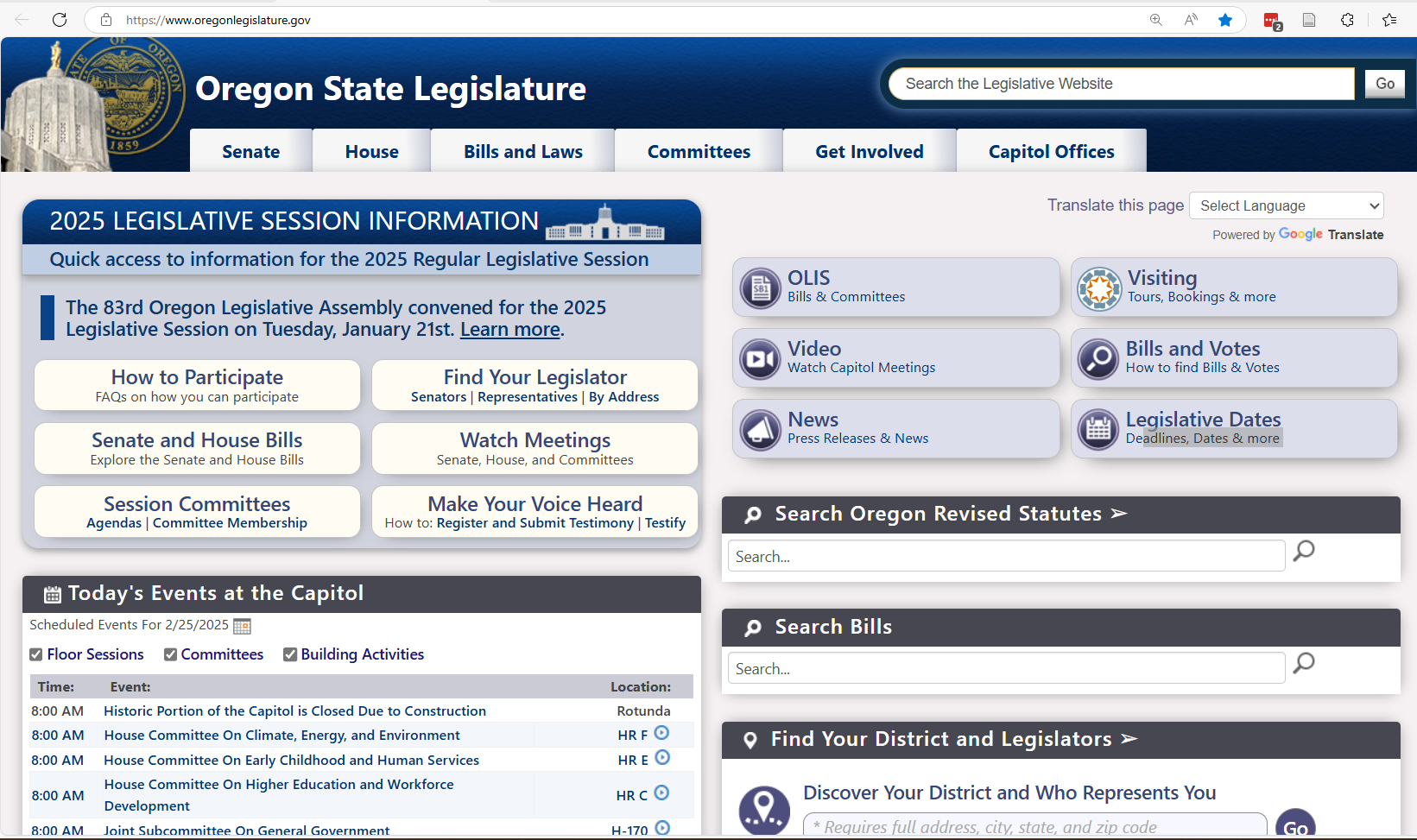
Task: Open House Committee On Climate, Energy, and Environment
Action: tap(282, 735)
